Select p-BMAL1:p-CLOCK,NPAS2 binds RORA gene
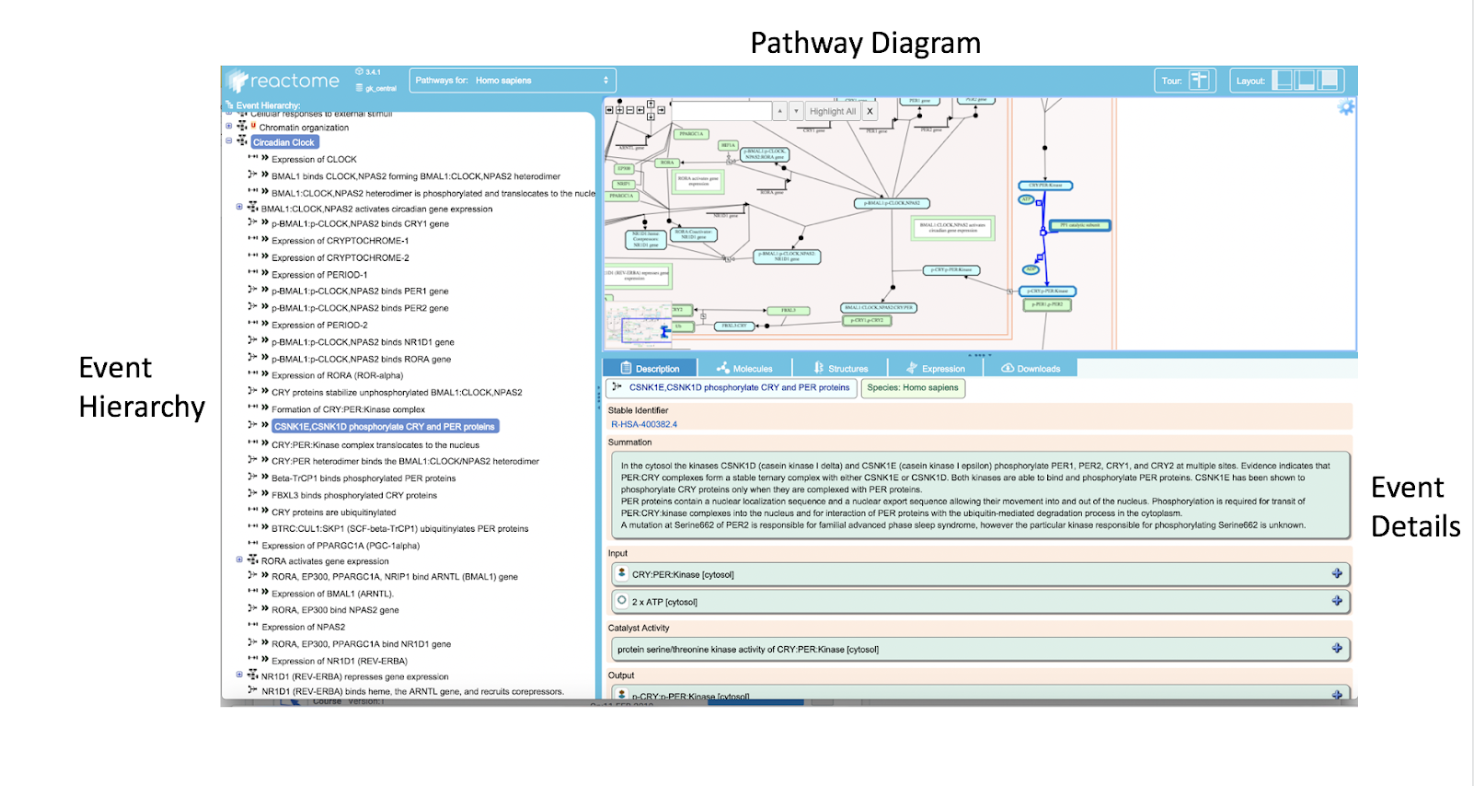Screen dimensions: 1474x786 (361, 359)
